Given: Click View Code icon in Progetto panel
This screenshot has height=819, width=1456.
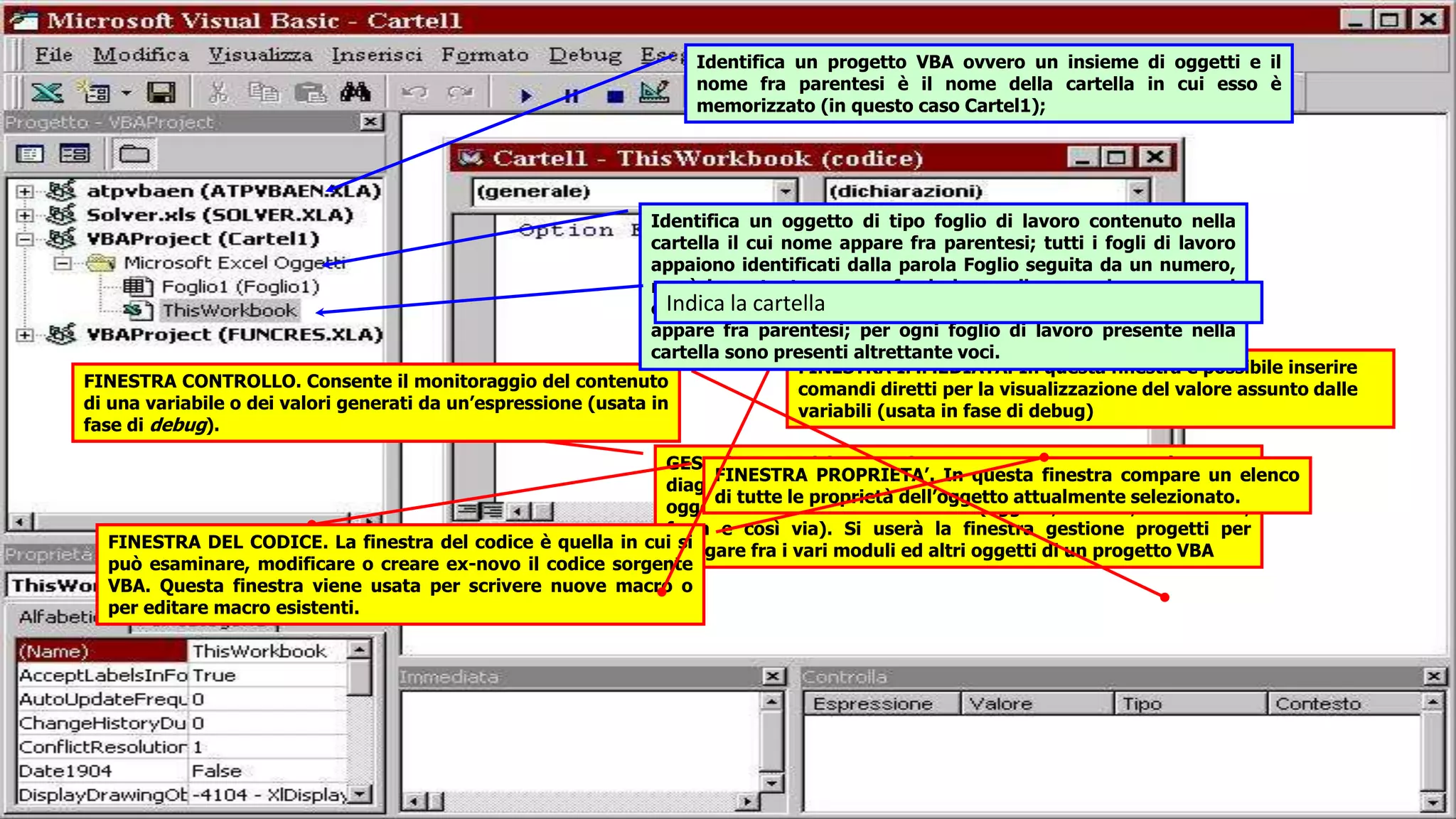Looking at the screenshot, I should point(30,154).
